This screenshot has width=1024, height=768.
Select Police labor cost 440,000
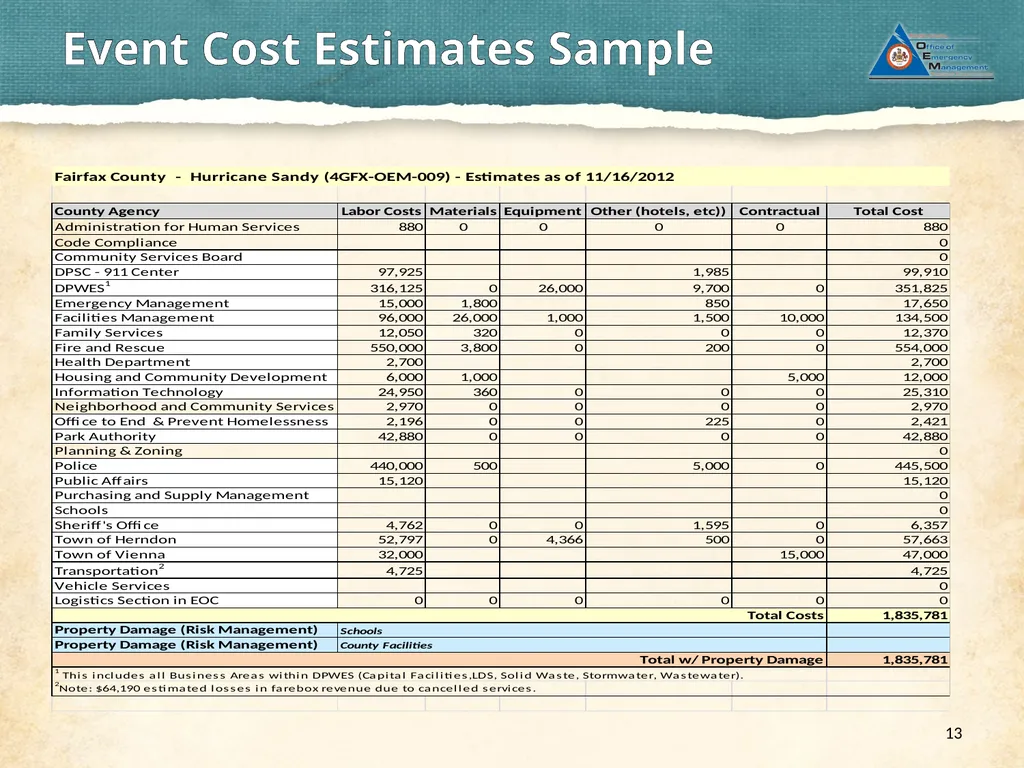[396, 466]
